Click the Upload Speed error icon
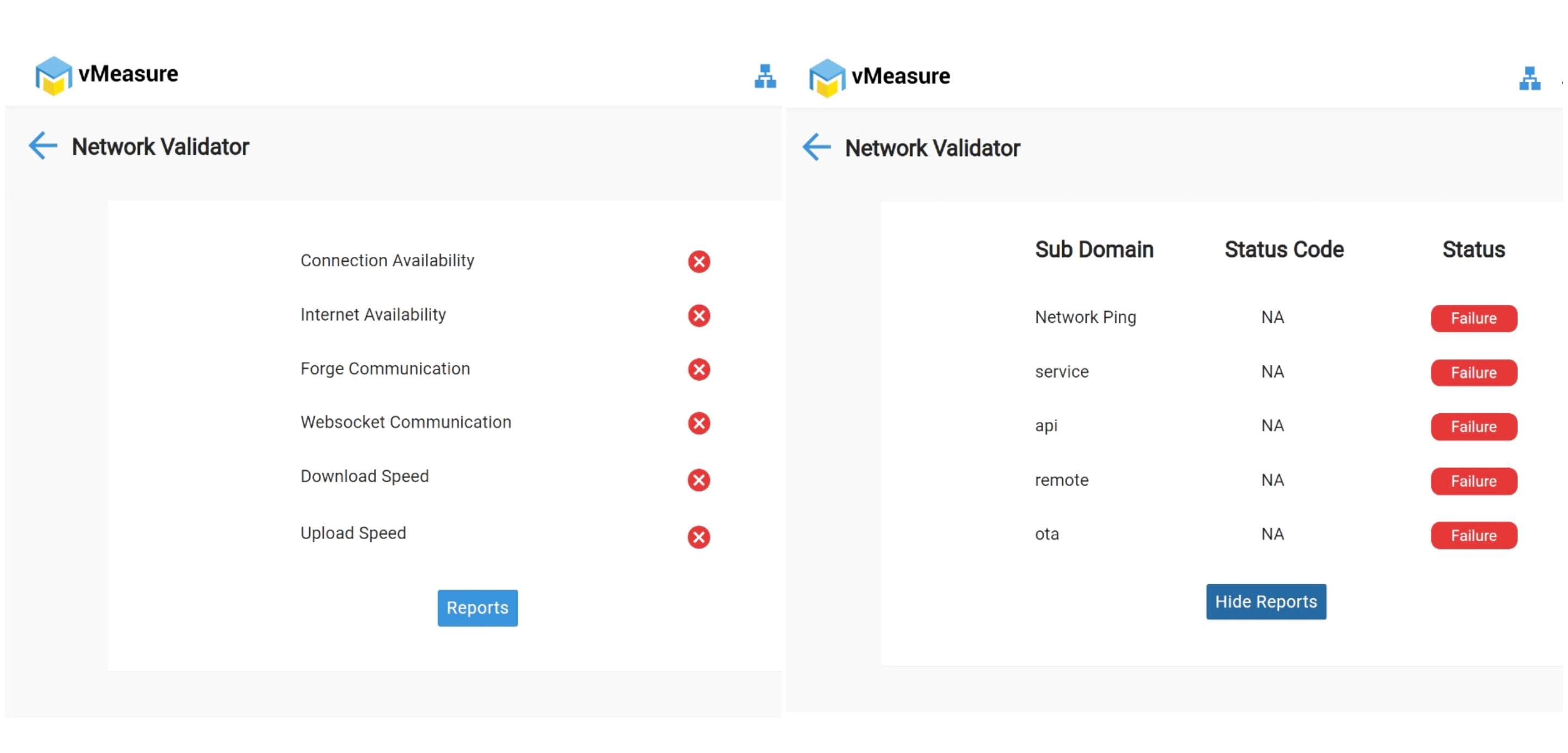 pyautogui.click(x=699, y=537)
